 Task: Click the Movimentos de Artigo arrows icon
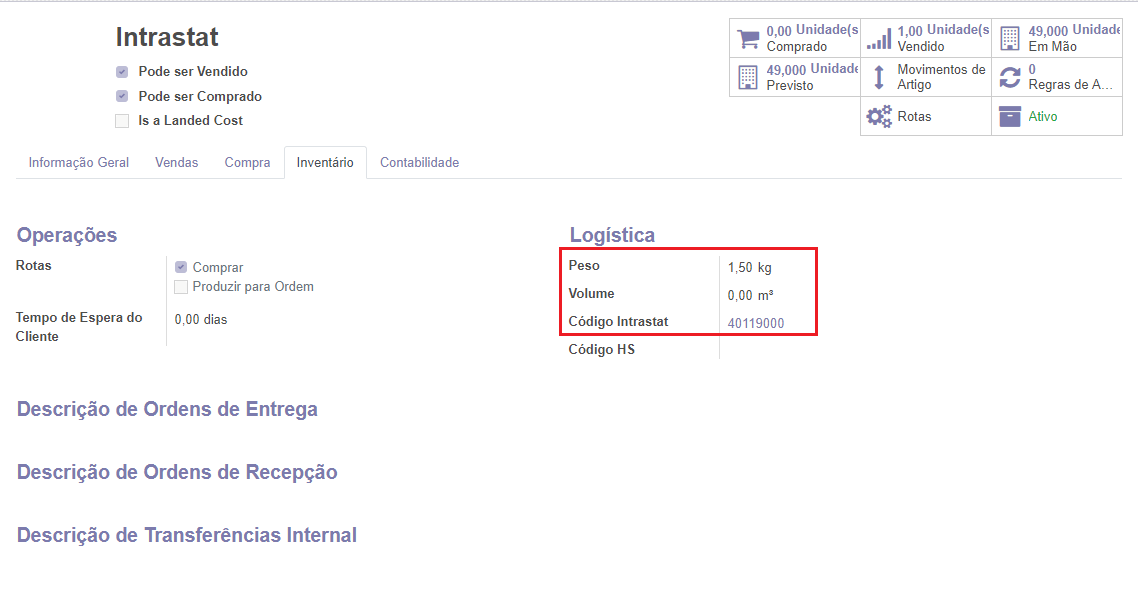point(880,75)
